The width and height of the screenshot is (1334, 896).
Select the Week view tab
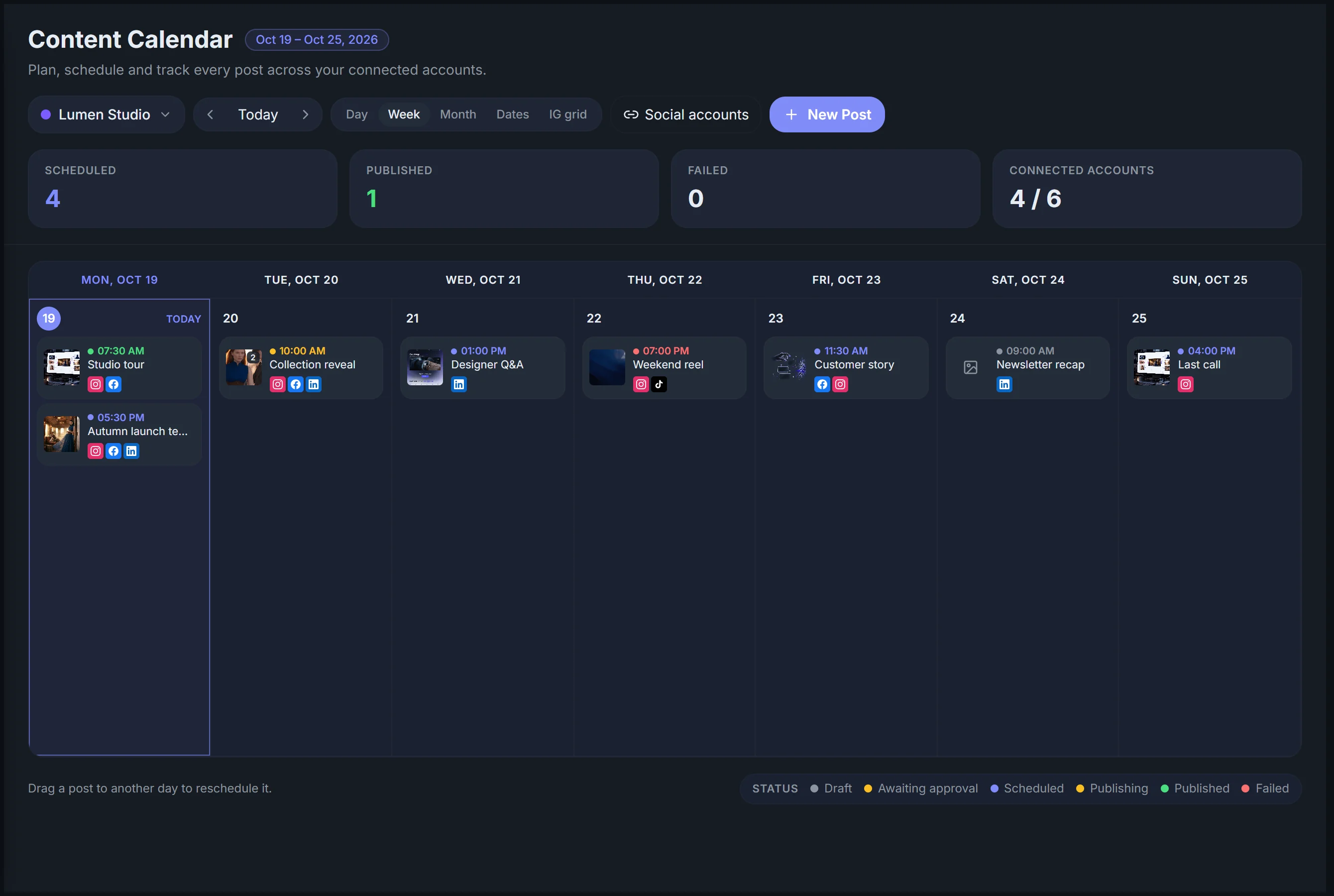(404, 115)
